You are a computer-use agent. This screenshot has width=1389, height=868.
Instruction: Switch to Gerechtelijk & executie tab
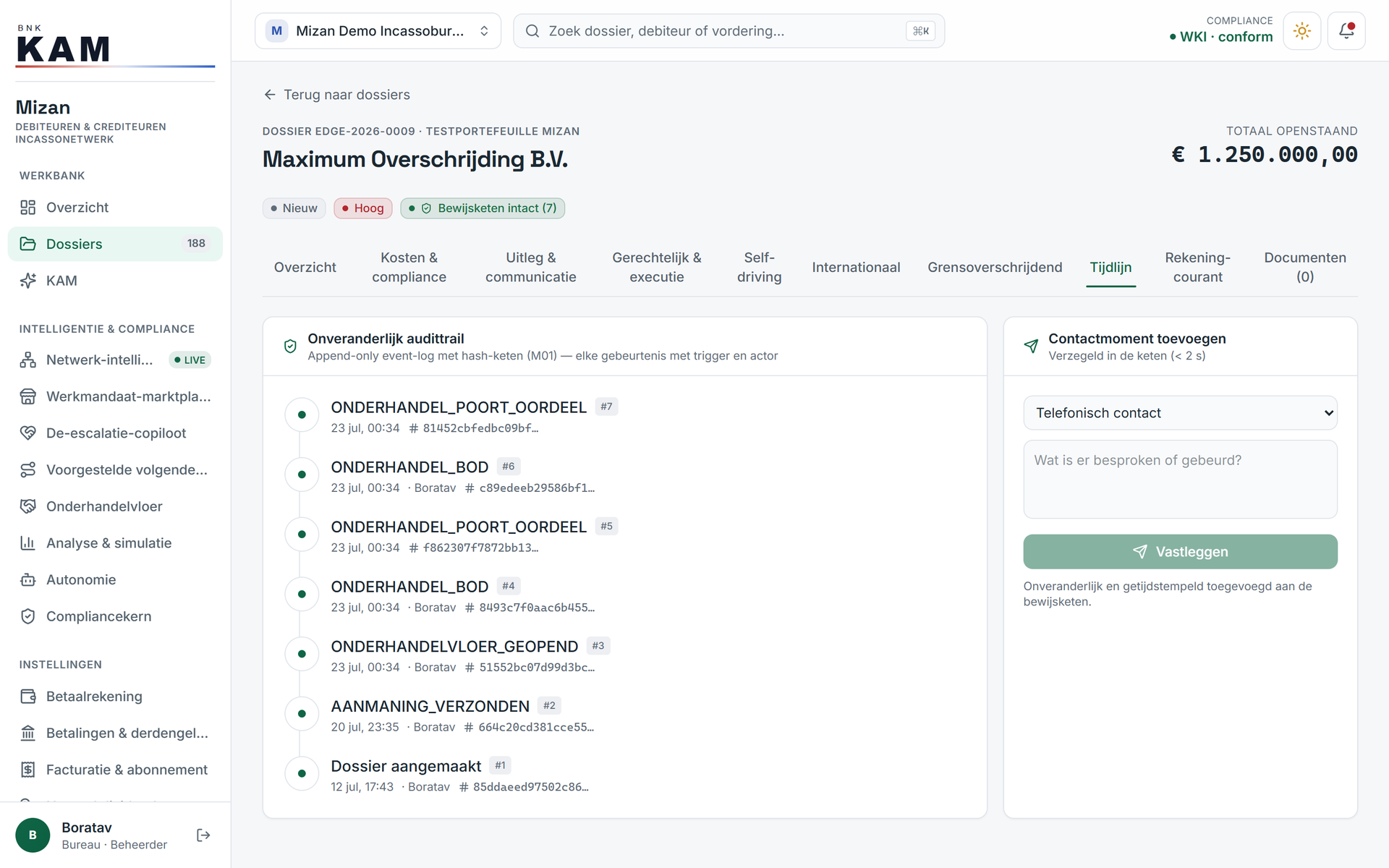click(x=656, y=268)
